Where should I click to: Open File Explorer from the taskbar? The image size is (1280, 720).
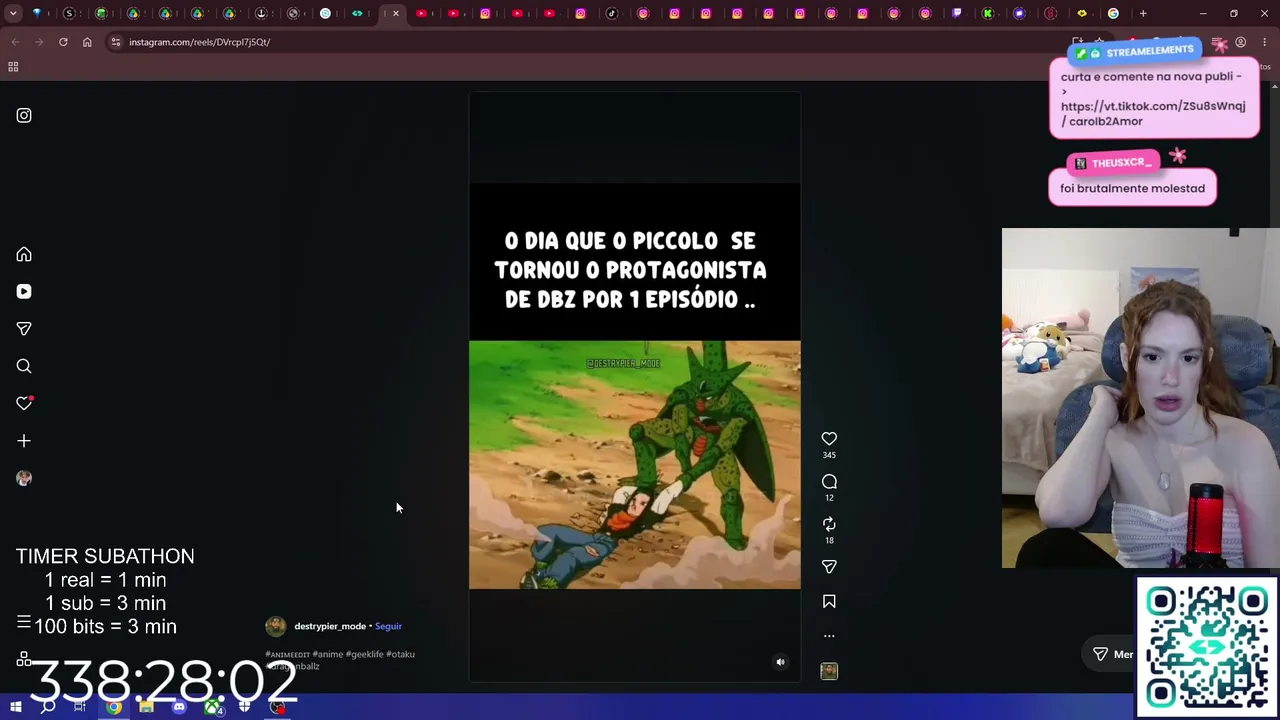[146, 707]
